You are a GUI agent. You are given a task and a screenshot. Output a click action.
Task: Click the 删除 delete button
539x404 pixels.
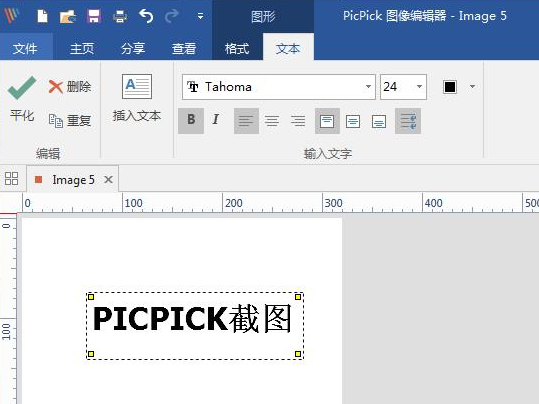pyautogui.click(x=70, y=86)
